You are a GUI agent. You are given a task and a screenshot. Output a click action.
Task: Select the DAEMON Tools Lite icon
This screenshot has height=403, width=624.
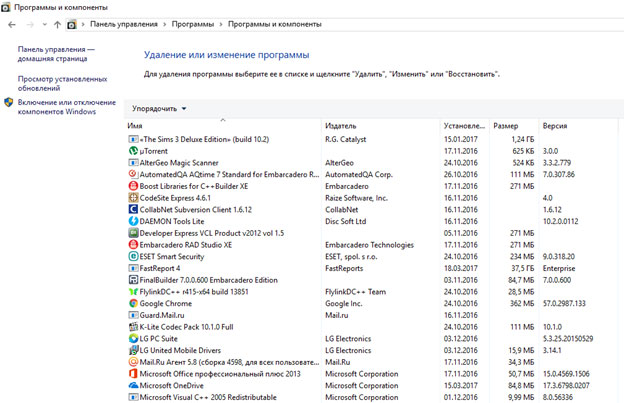pyautogui.click(x=133, y=221)
